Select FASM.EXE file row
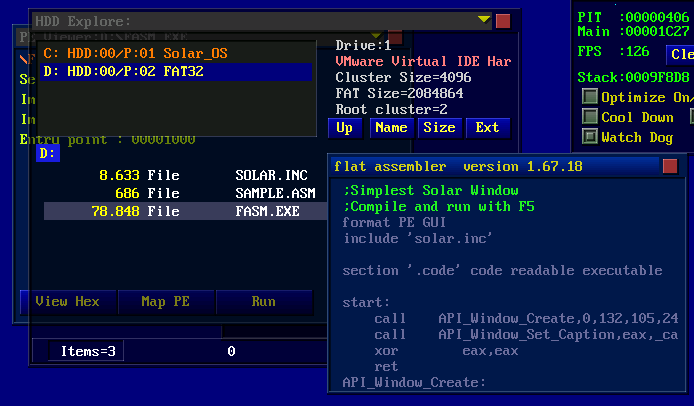Viewport: 694px width, 406px height. point(185,212)
